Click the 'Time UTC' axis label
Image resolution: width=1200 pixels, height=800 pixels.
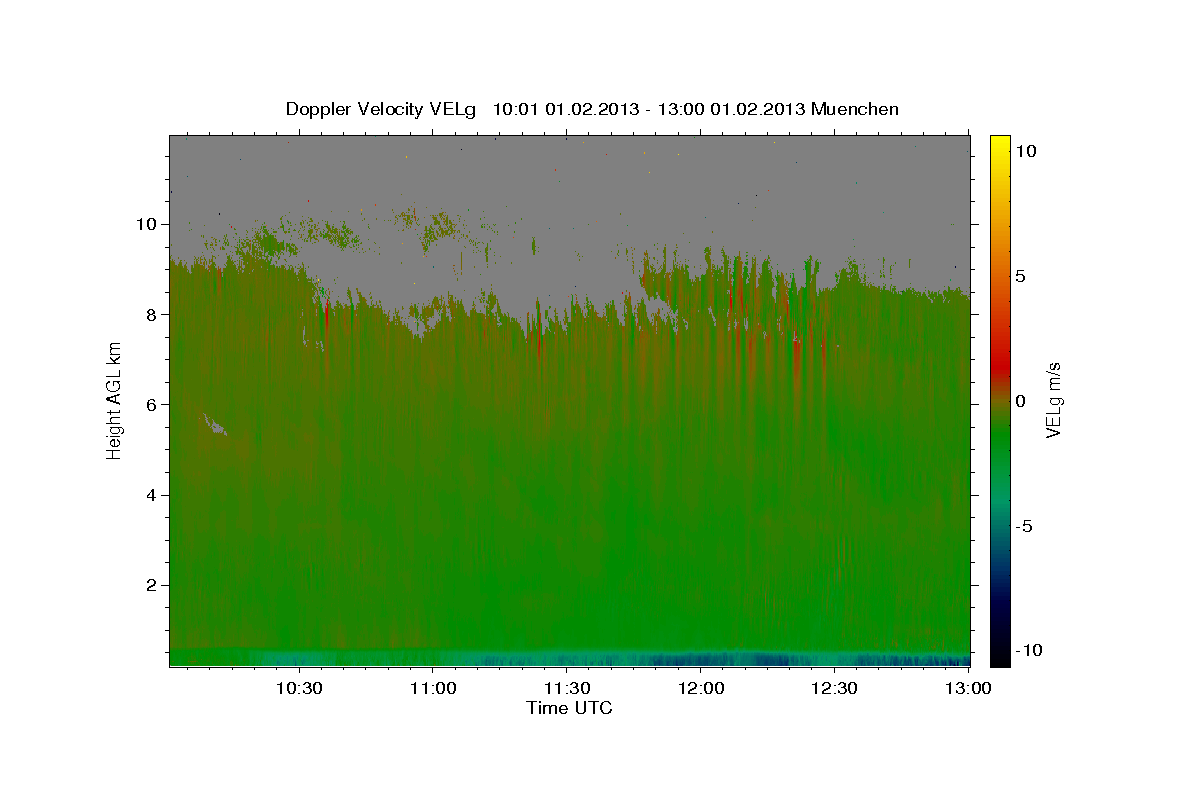(x=569, y=708)
